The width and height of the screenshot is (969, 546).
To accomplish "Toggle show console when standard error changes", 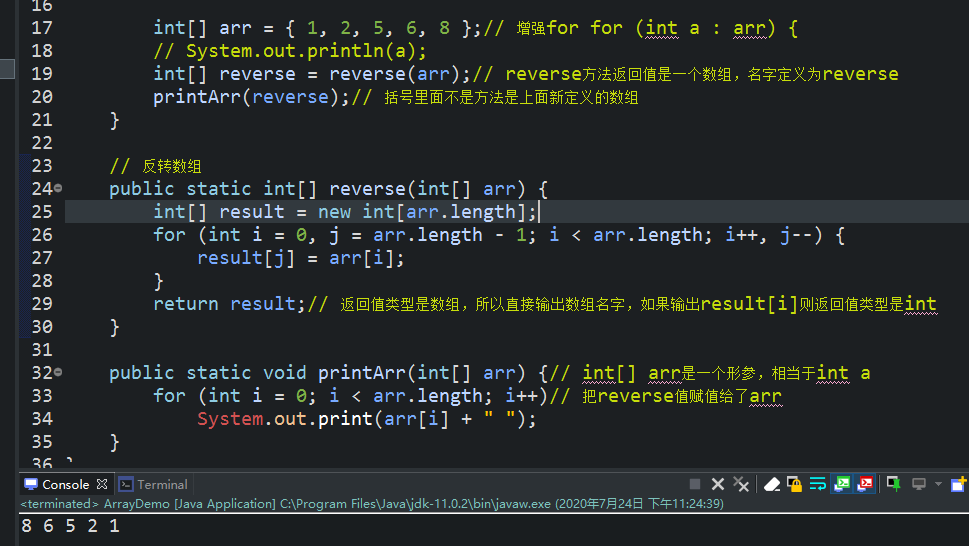I will [x=865, y=484].
